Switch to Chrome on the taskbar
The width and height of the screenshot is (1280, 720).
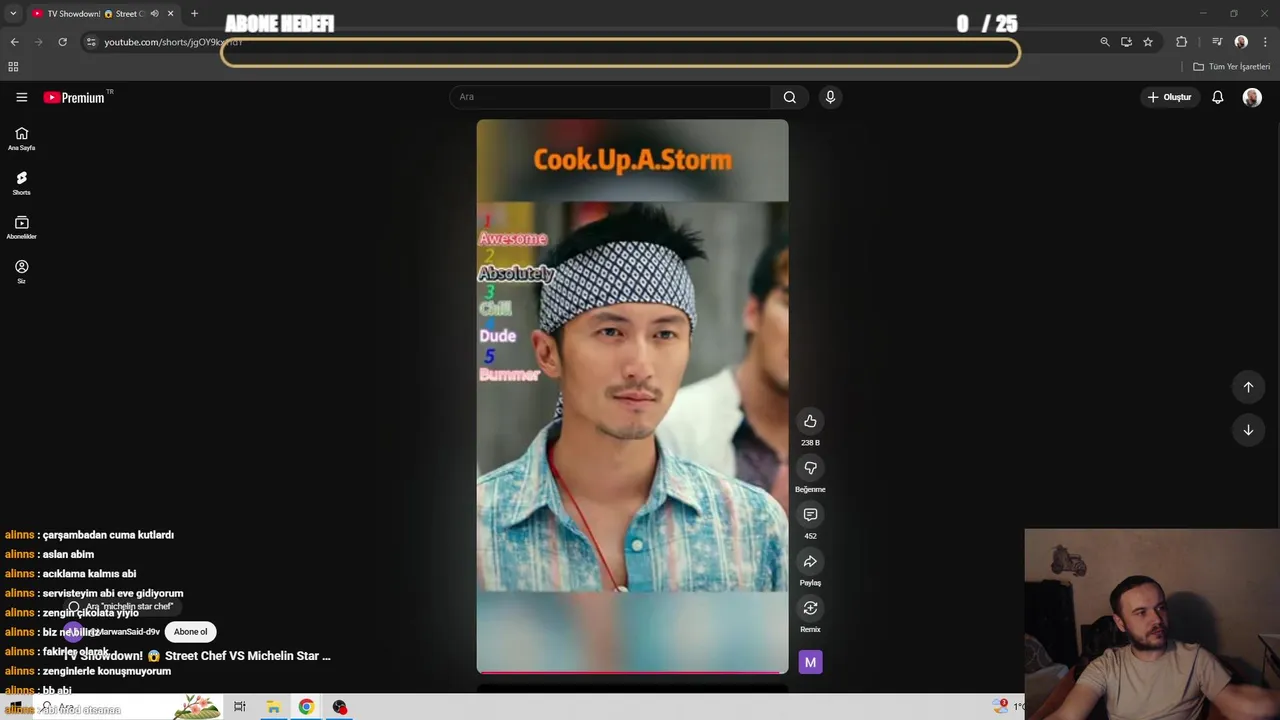coord(306,707)
